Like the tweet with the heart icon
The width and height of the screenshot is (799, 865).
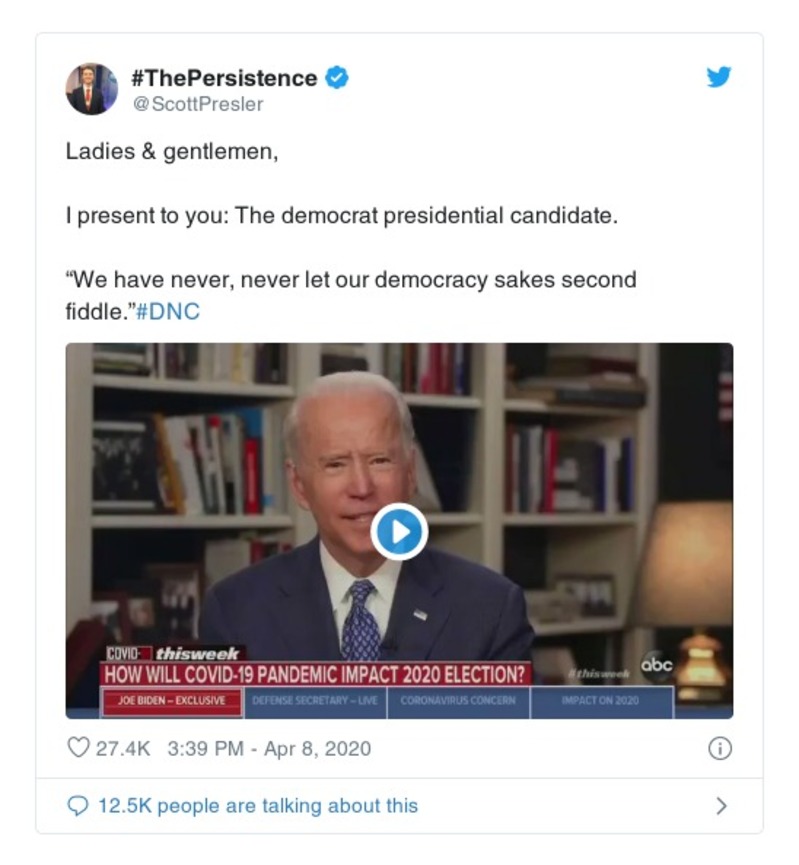click(x=78, y=748)
